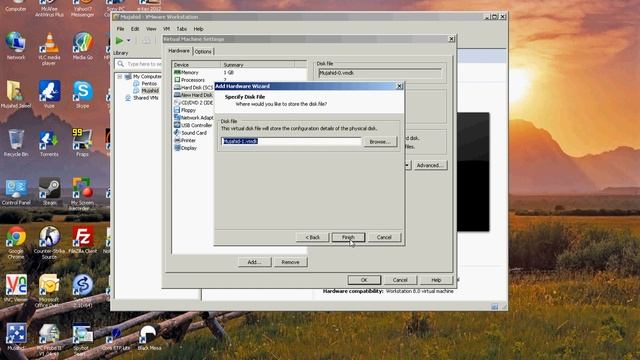Viewport: 640px width, 360px height.
Task: Switch to the Hardware tab
Action: [179, 51]
